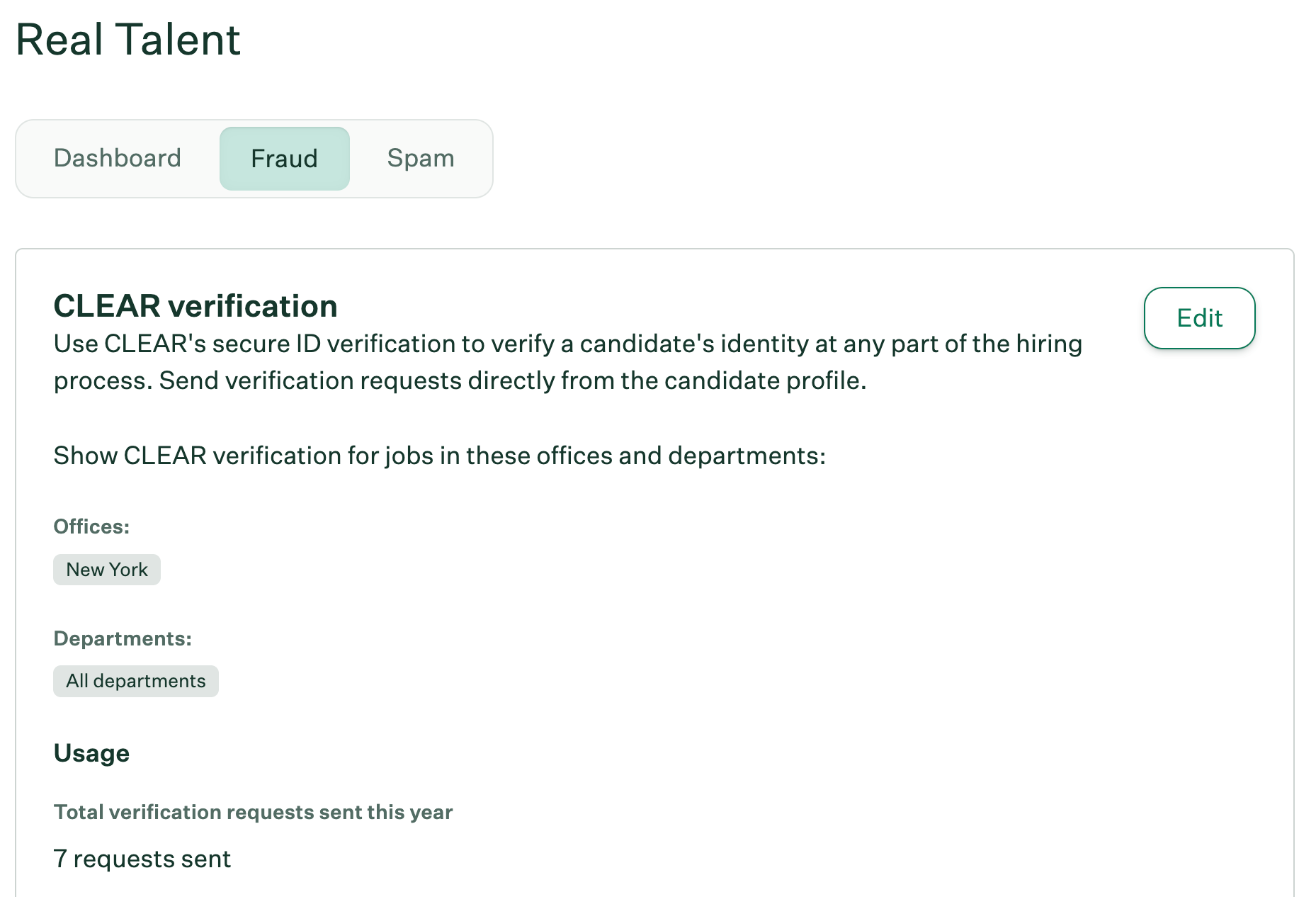Click Total verification requests sent this year label
This screenshot has width=1316, height=897.
pyautogui.click(x=253, y=812)
